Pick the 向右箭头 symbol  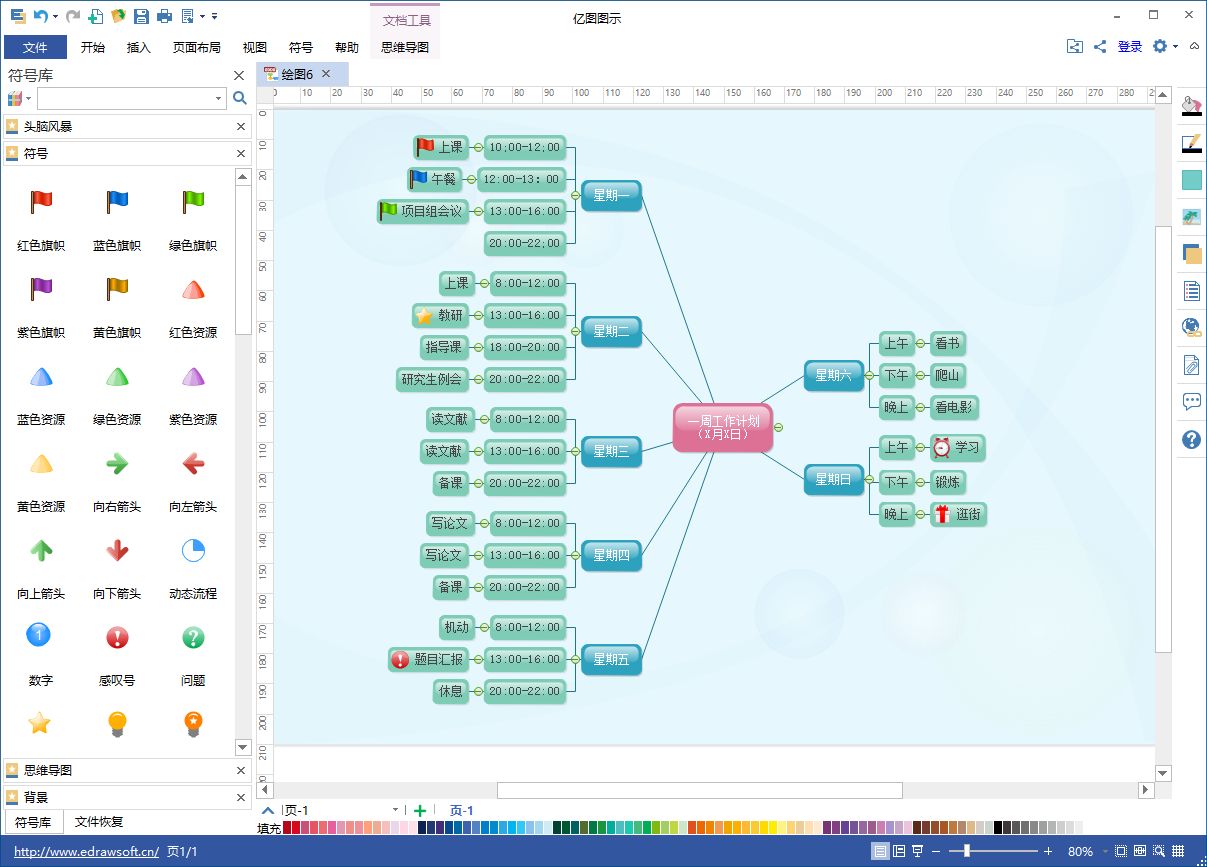117,464
